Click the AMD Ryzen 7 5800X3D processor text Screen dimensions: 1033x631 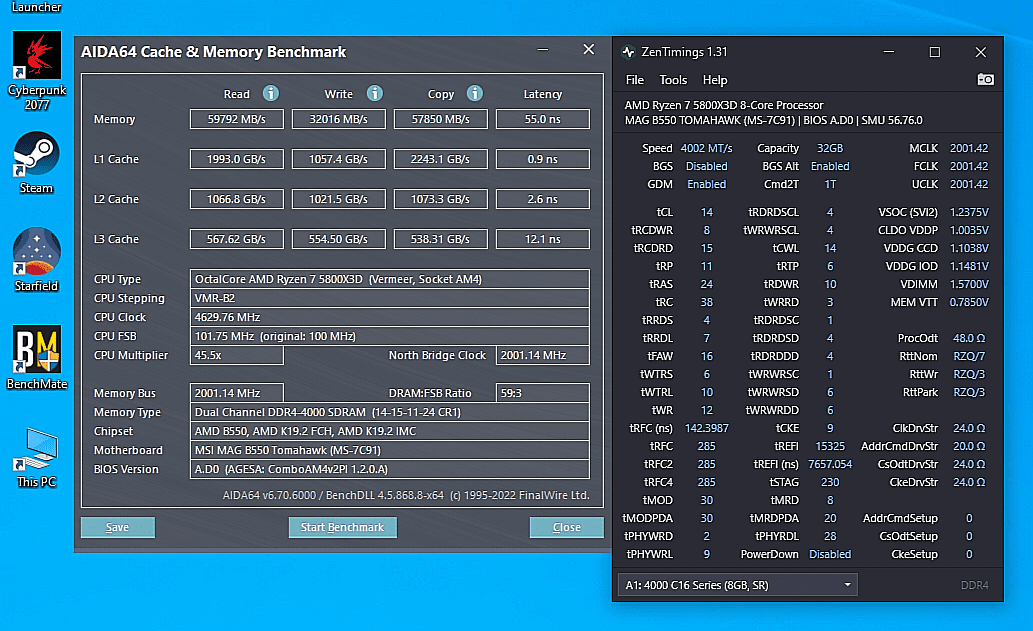click(x=723, y=105)
